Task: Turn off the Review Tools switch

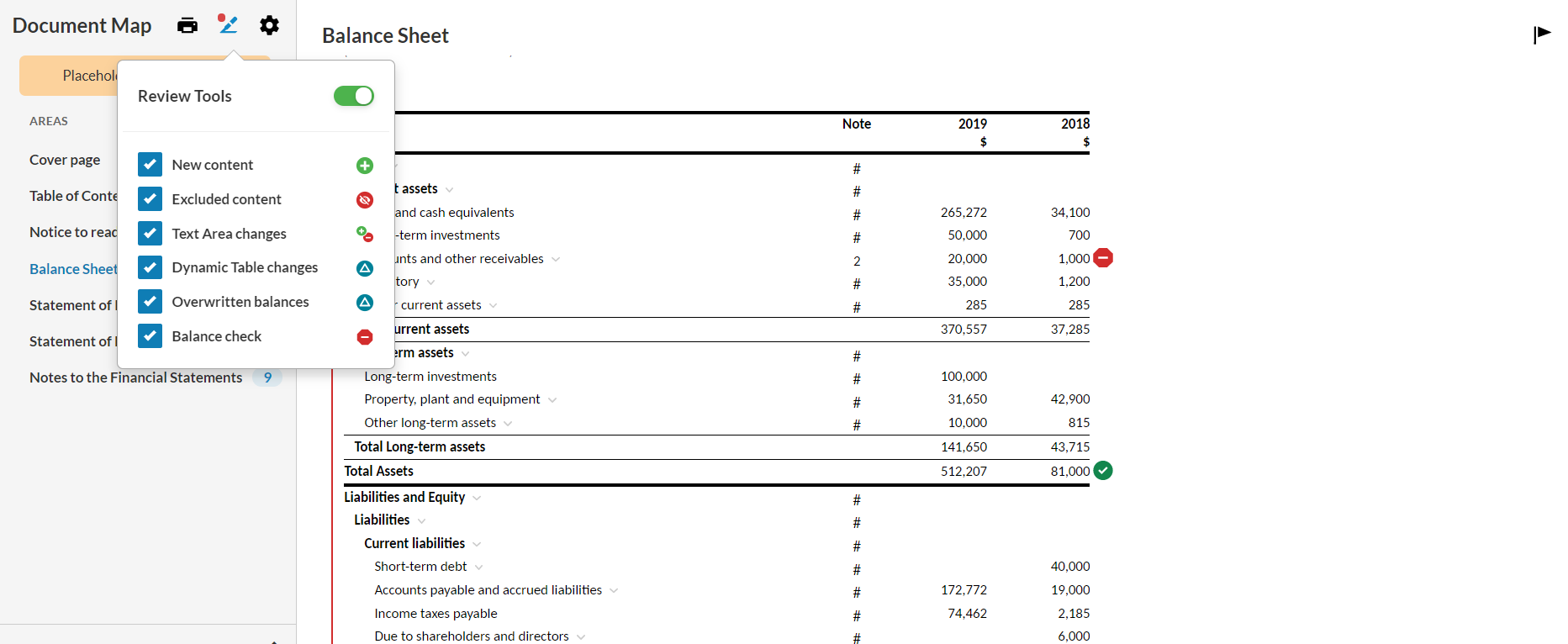Action: [x=354, y=96]
